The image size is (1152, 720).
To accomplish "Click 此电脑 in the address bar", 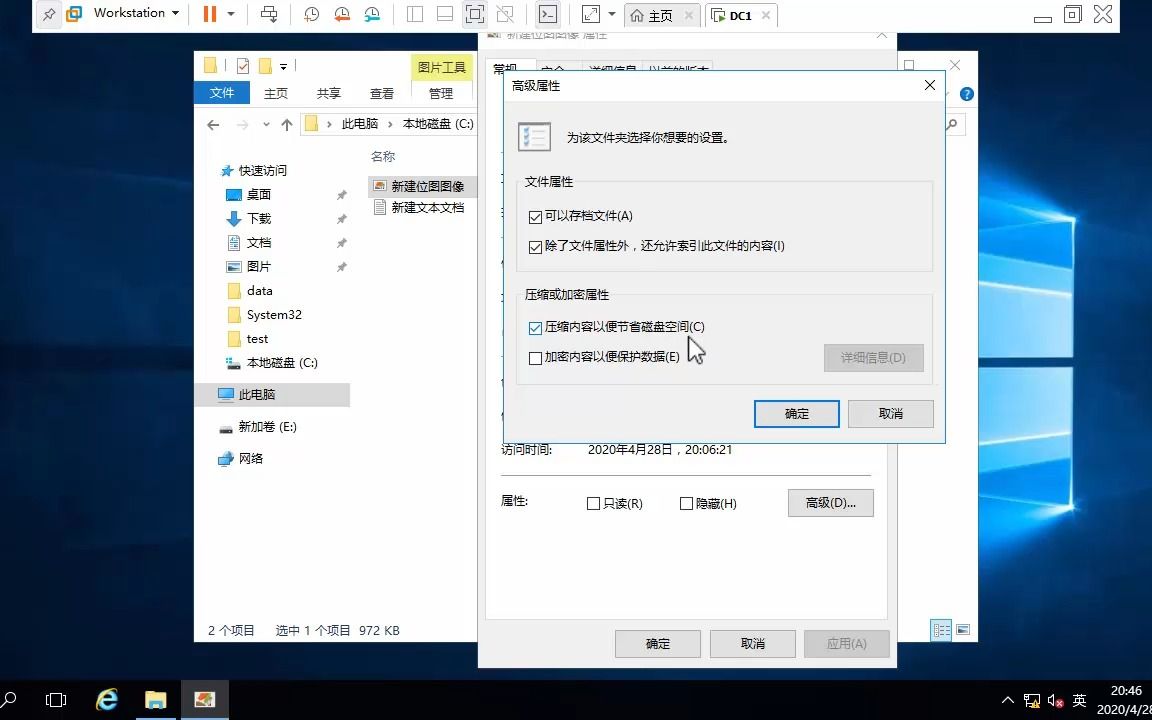I will tap(360, 124).
